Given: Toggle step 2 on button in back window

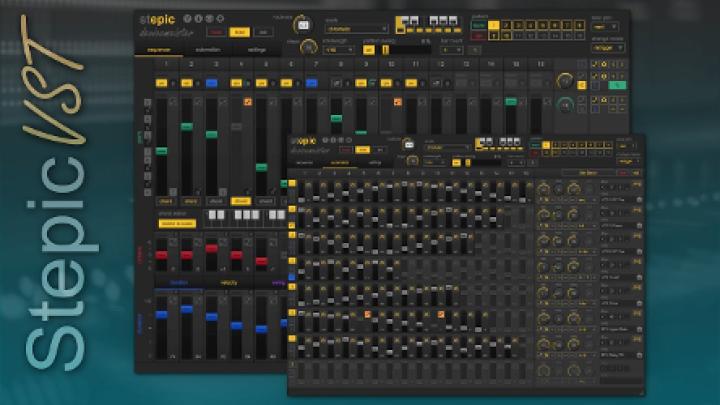Looking at the screenshot, I should click(186, 83).
